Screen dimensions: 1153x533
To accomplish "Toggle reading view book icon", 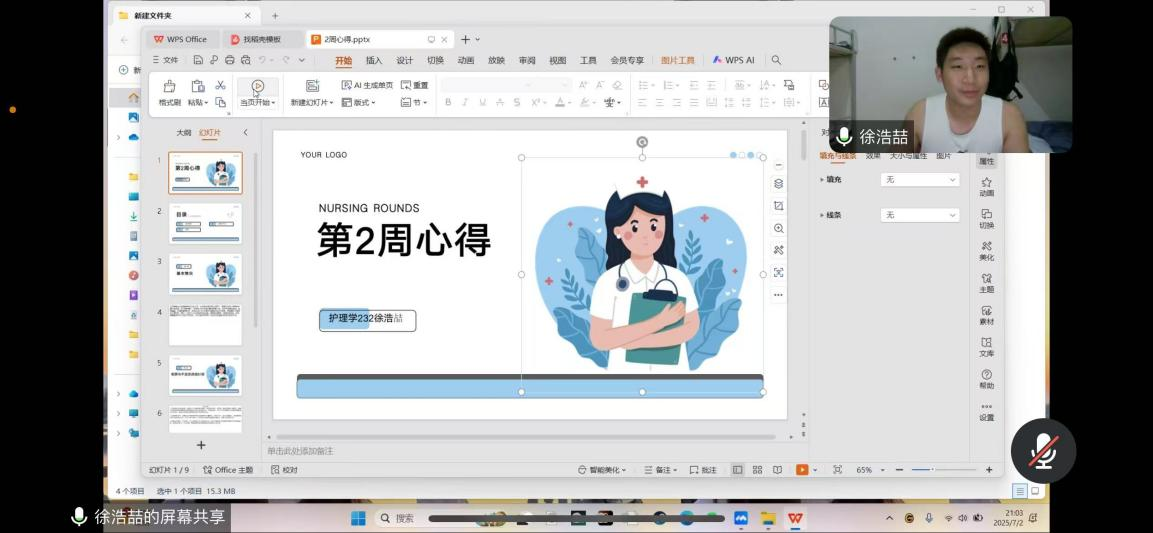I will [x=777, y=470].
